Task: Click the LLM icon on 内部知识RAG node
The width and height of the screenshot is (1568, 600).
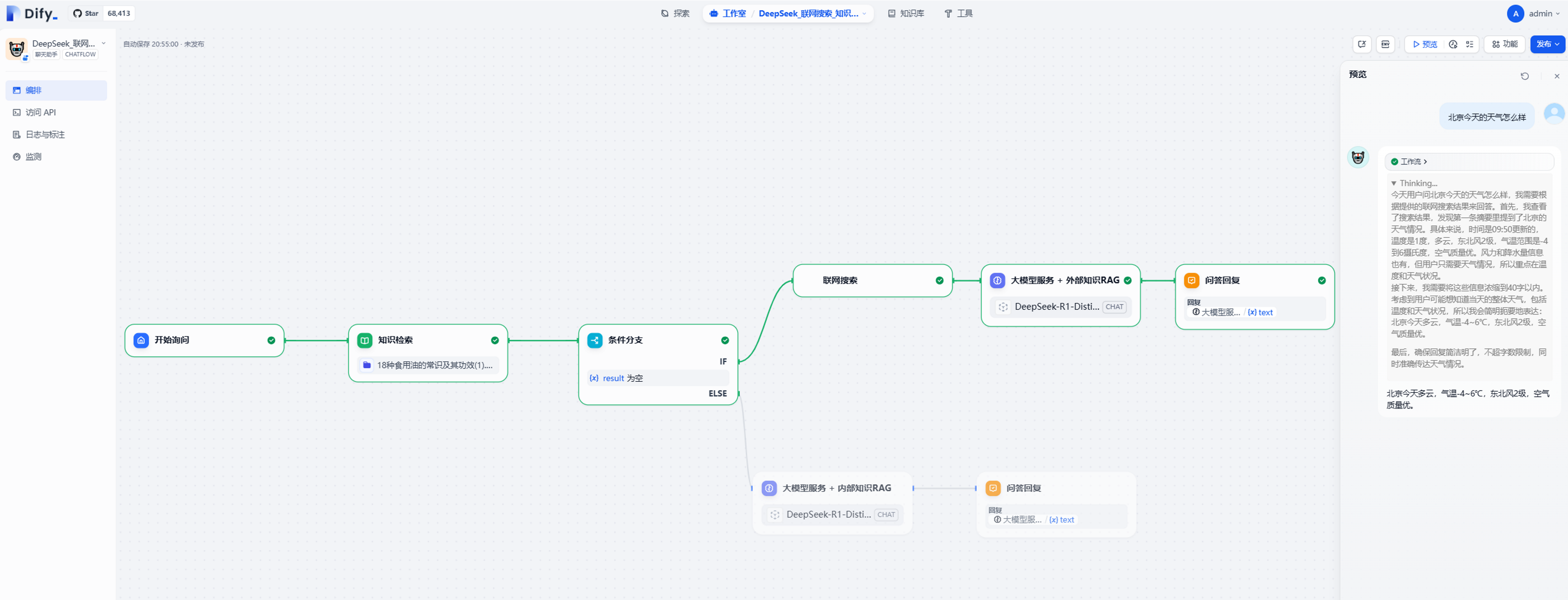Action: [769, 488]
